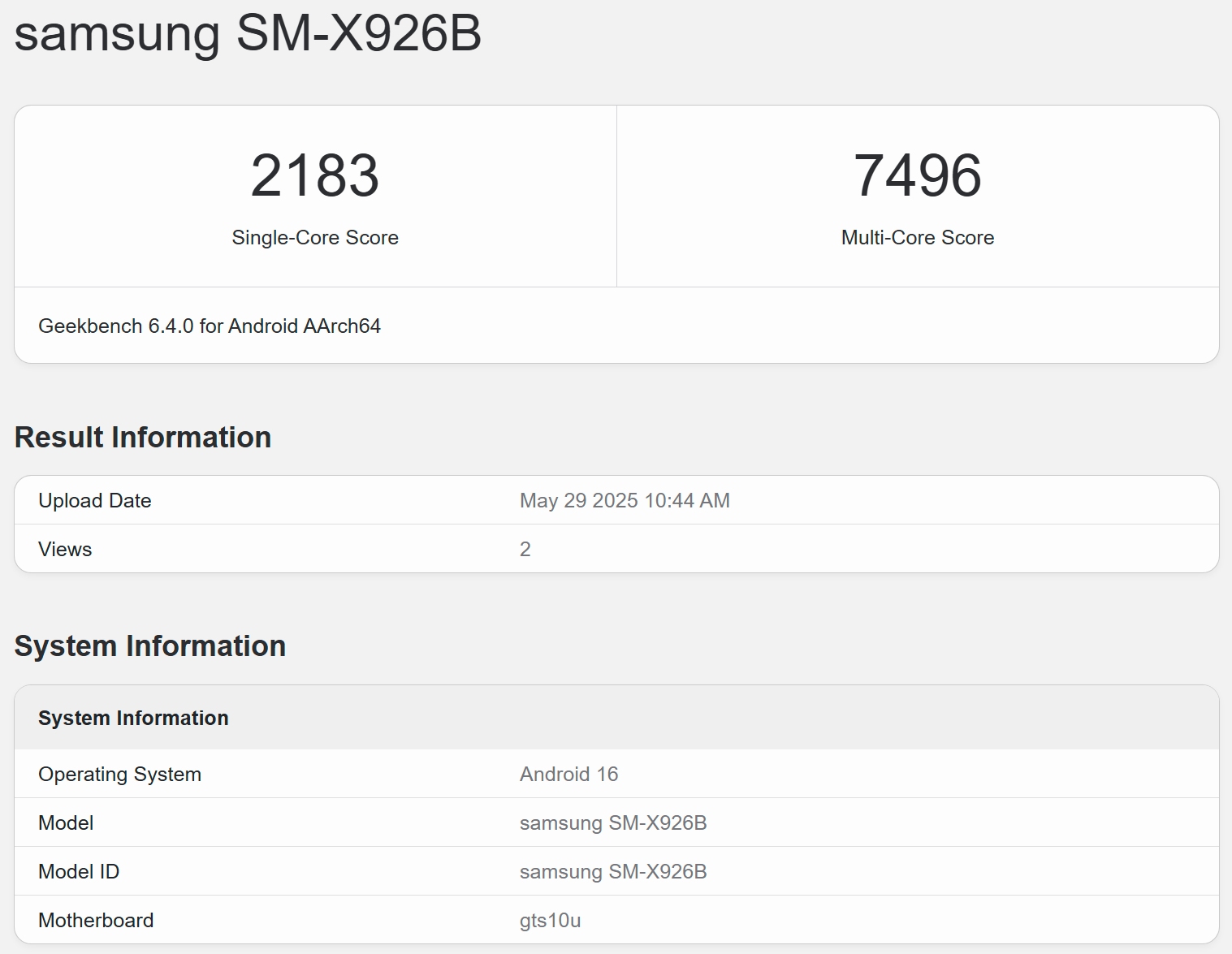Image resolution: width=1232 pixels, height=954 pixels.
Task: Click the Operating System row label
Action: click(x=119, y=775)
